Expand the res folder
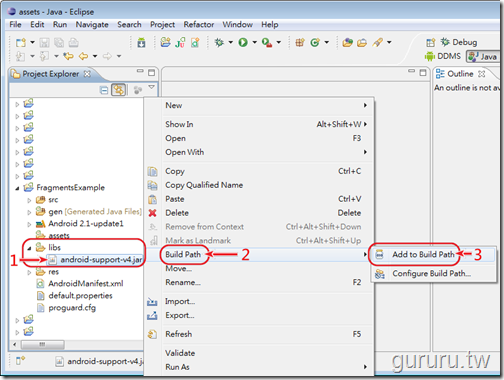This screenshot has width=504, height=380. [29, 272]
